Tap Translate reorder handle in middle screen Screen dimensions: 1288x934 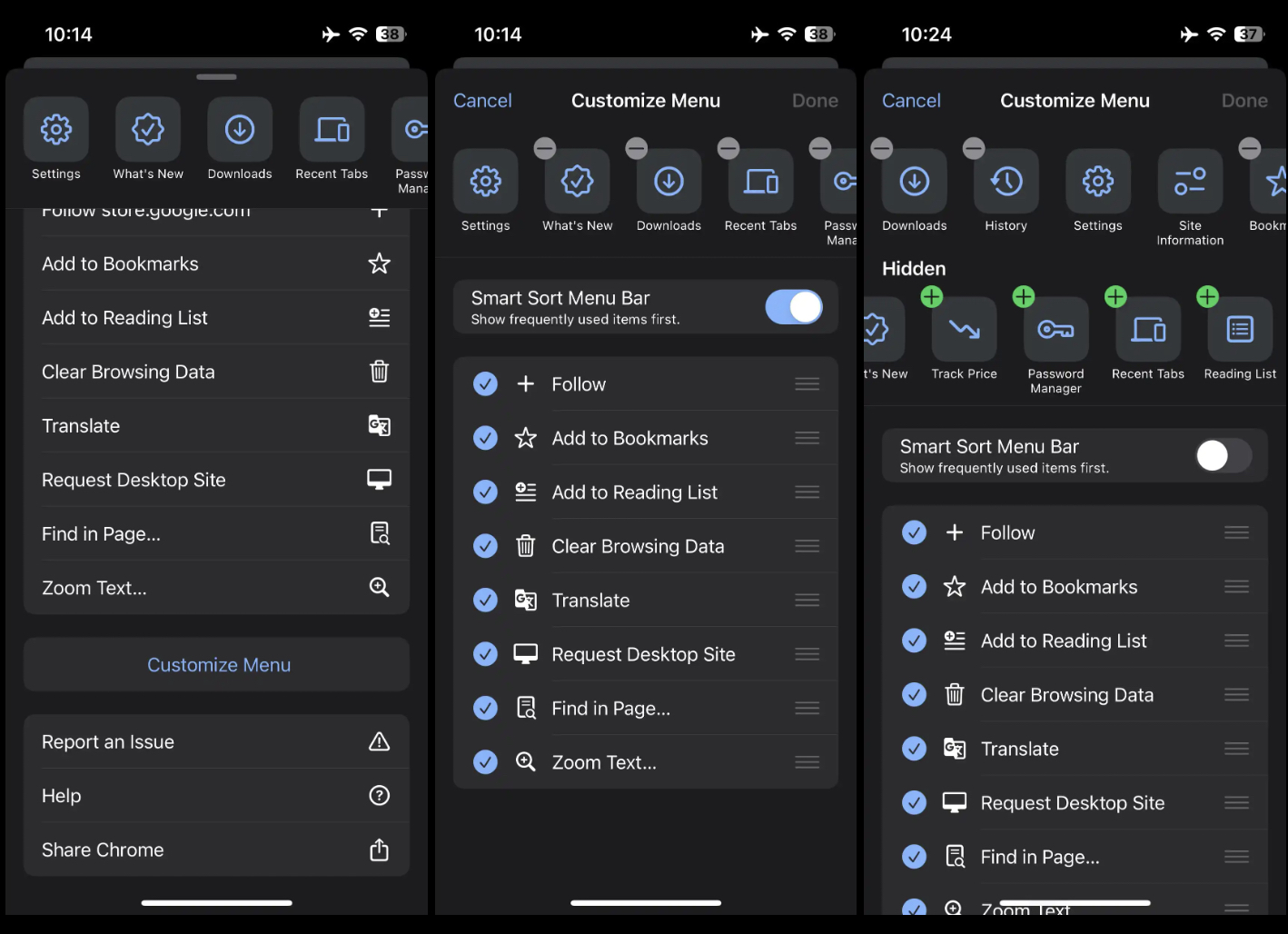coord(807,601)
